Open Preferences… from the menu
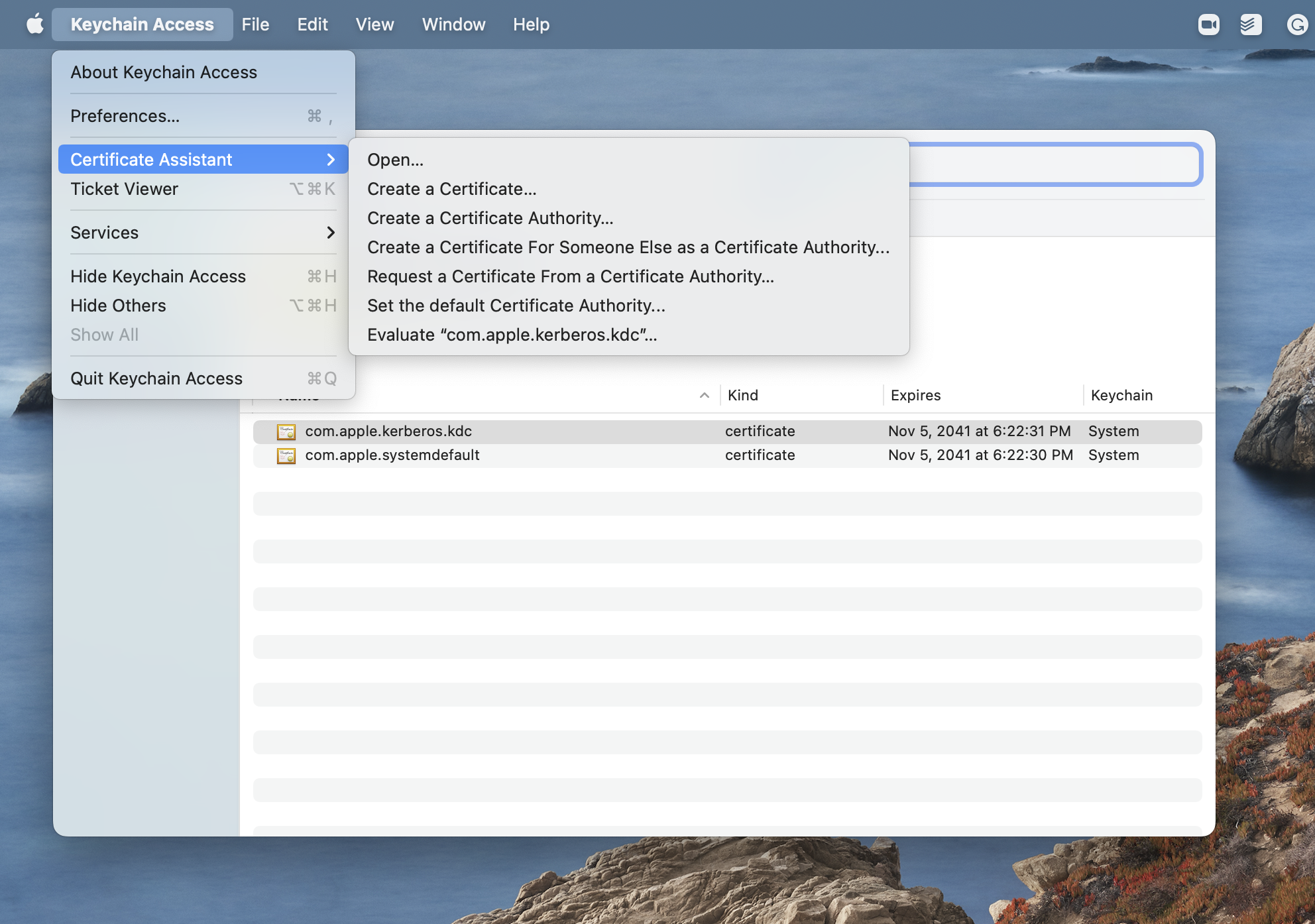 tap(203, 116)
